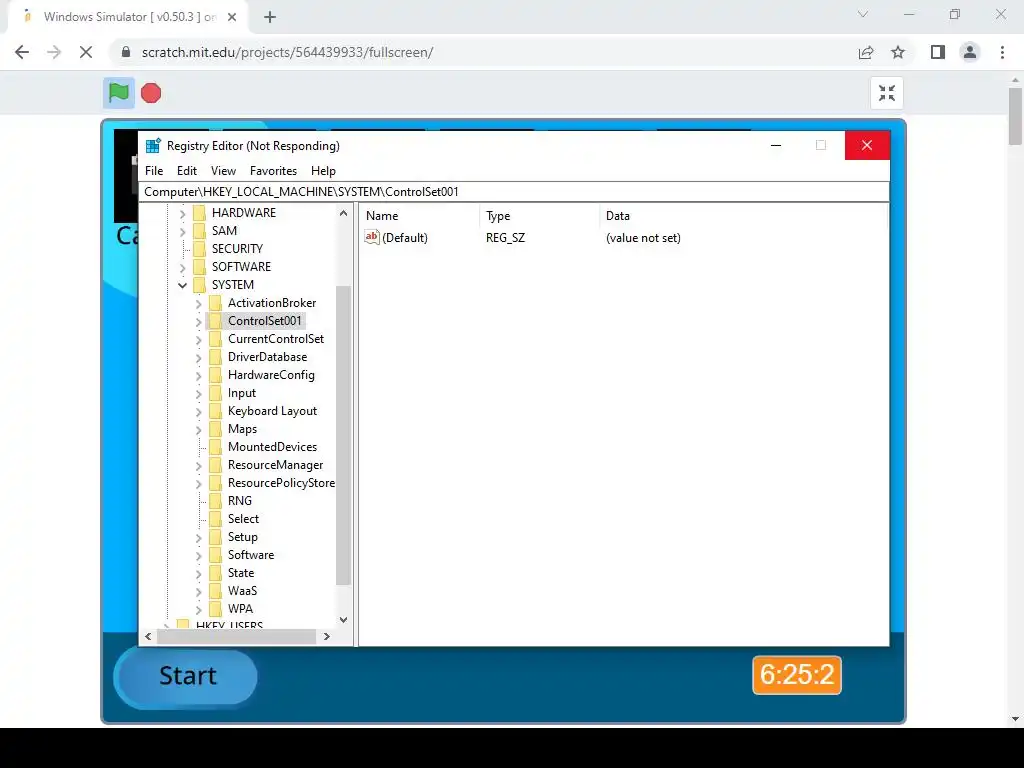Expand the Keyboard Layout key
Image resolution: width=1024 pixels, height=768 pixels.
(199, 411)
